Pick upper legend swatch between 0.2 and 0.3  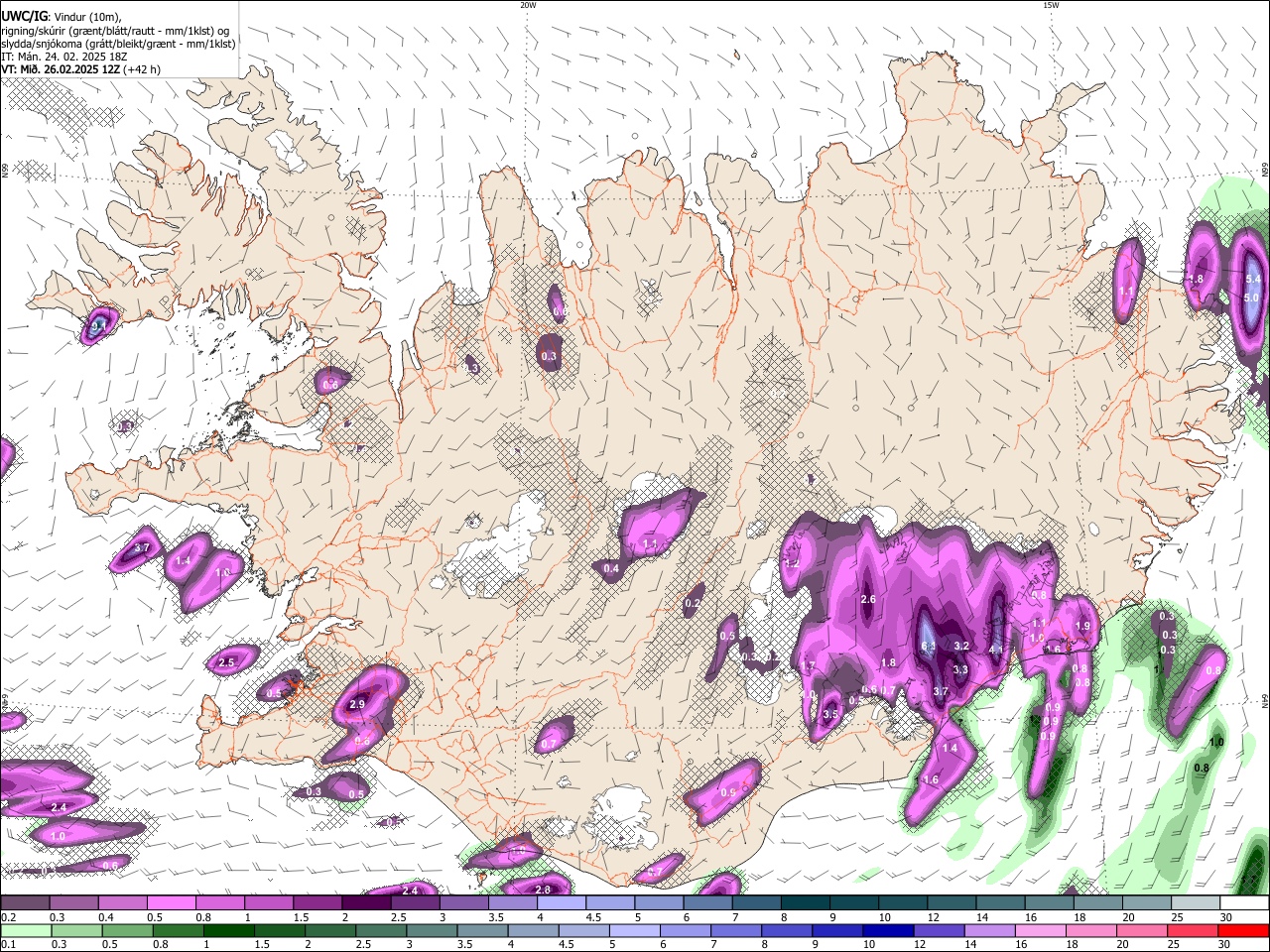point(25,903)
